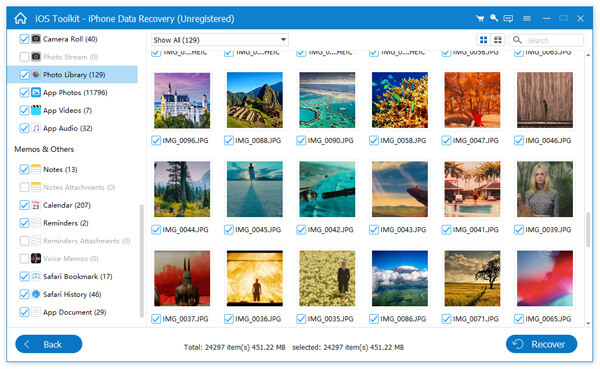
Task: Uncheck the Safari History checkbox
Action: tap(24, 294)
